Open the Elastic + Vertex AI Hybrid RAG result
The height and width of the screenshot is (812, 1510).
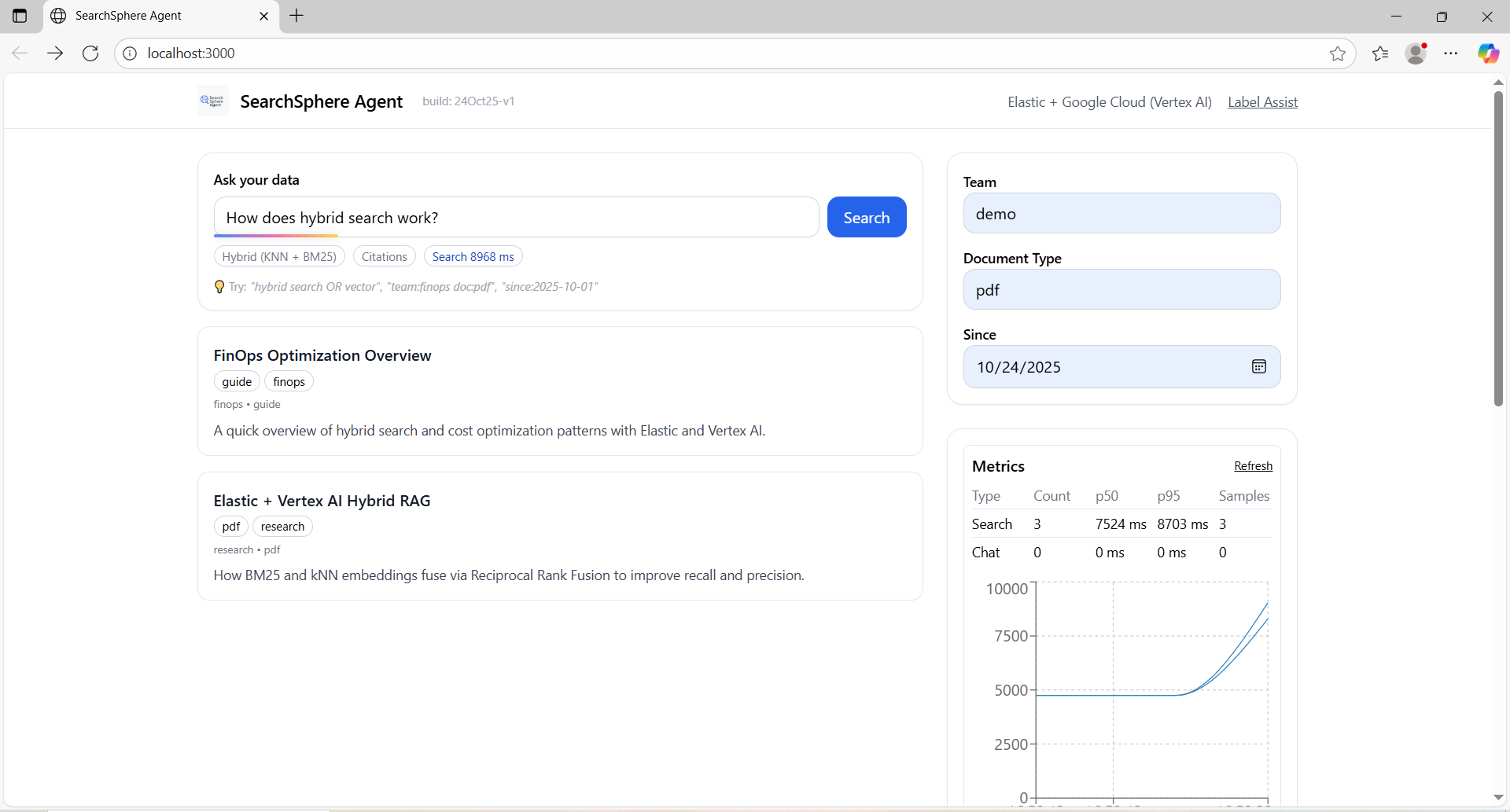tap(322, 501)
